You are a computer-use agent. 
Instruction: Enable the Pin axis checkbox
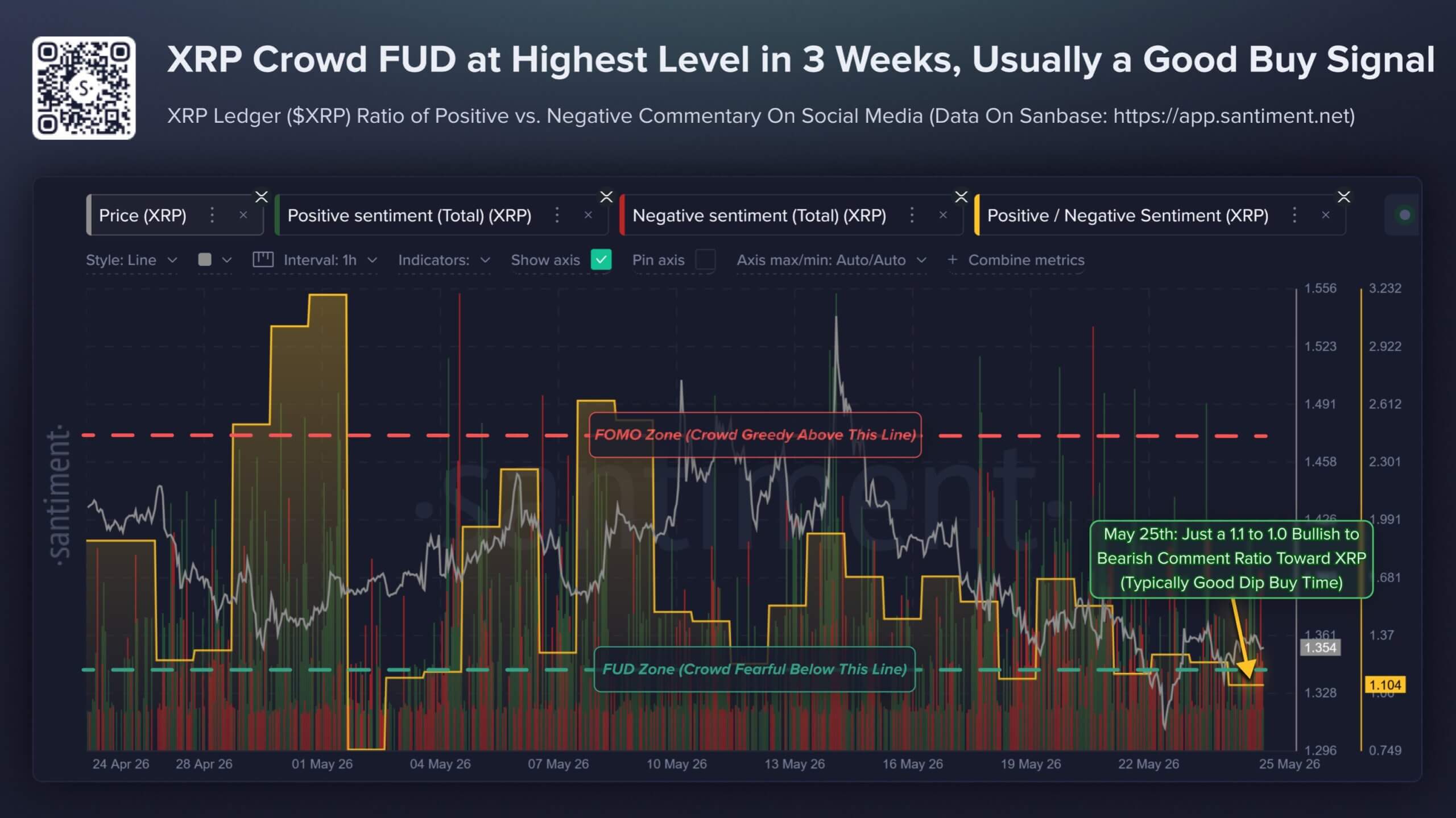pos(705,260)
